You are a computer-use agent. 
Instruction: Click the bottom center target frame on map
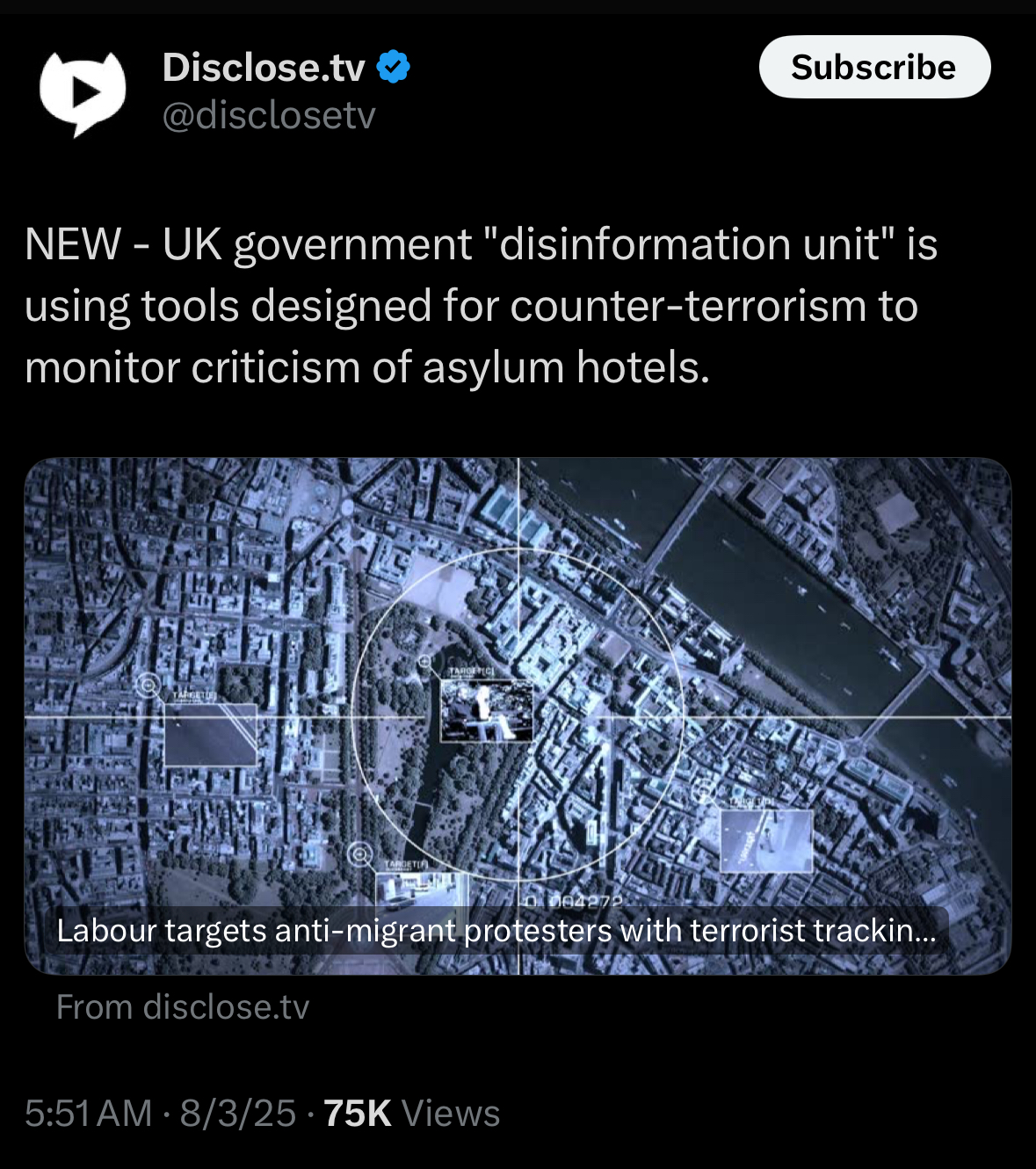(x=421, y=889)
